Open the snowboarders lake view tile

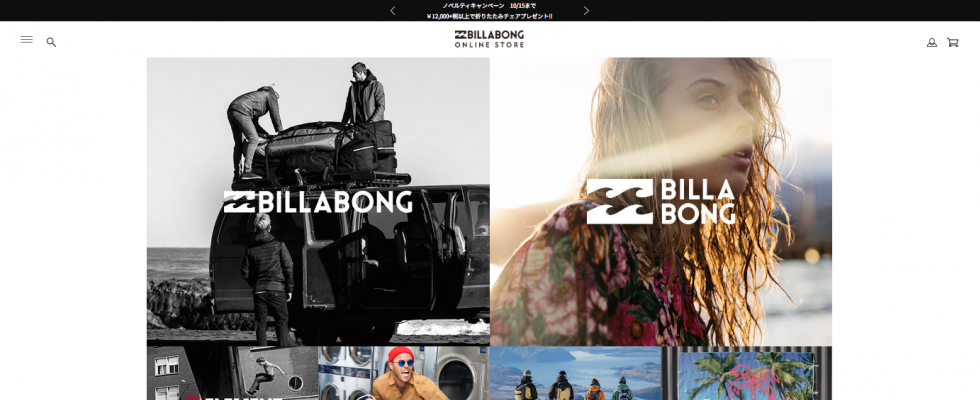pyautogui.click(x=576, y=373)
